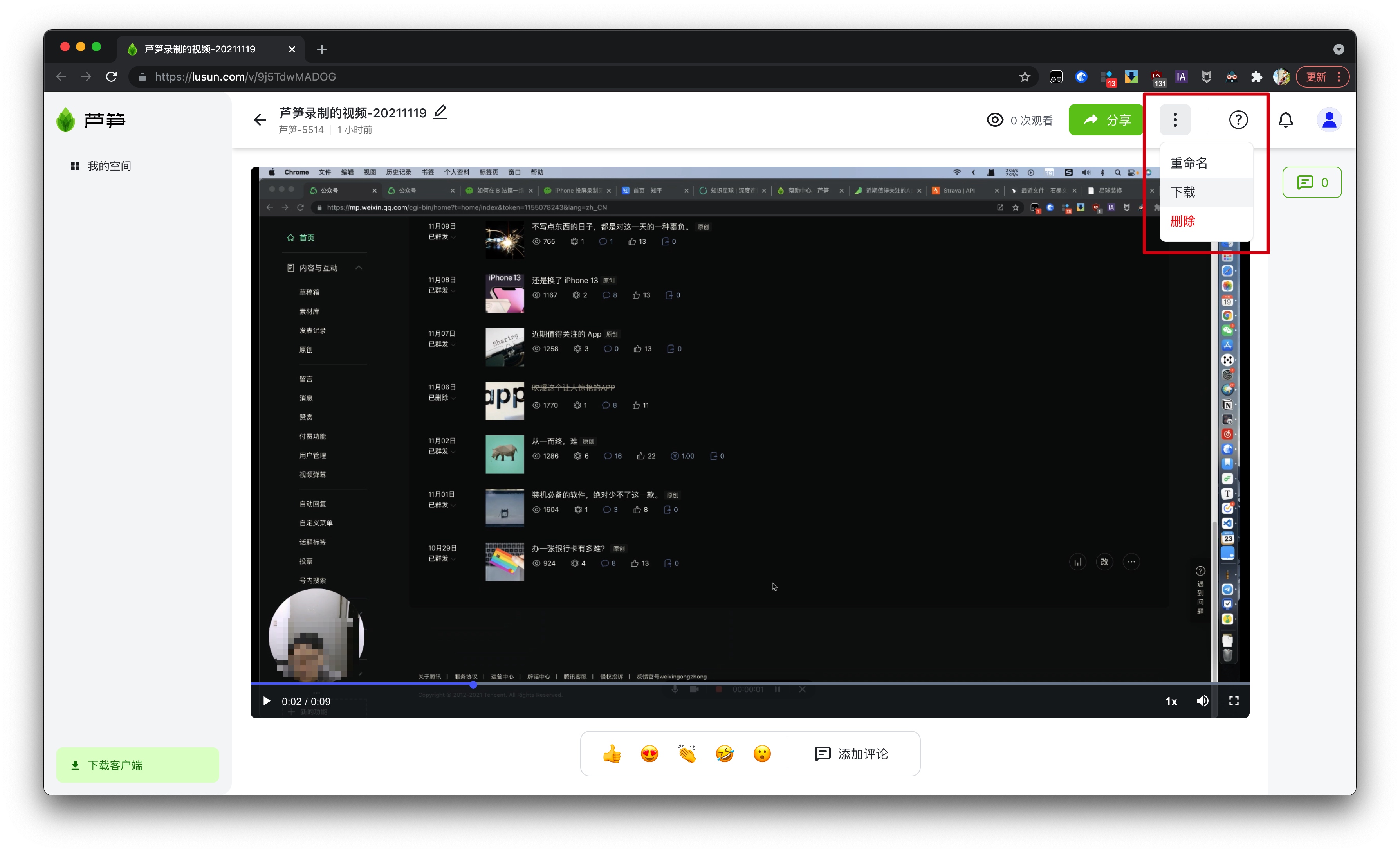Click the 下载客户端 download client button
The image size is (1400, 853).
pyautogui.click(x=137, y=765)
